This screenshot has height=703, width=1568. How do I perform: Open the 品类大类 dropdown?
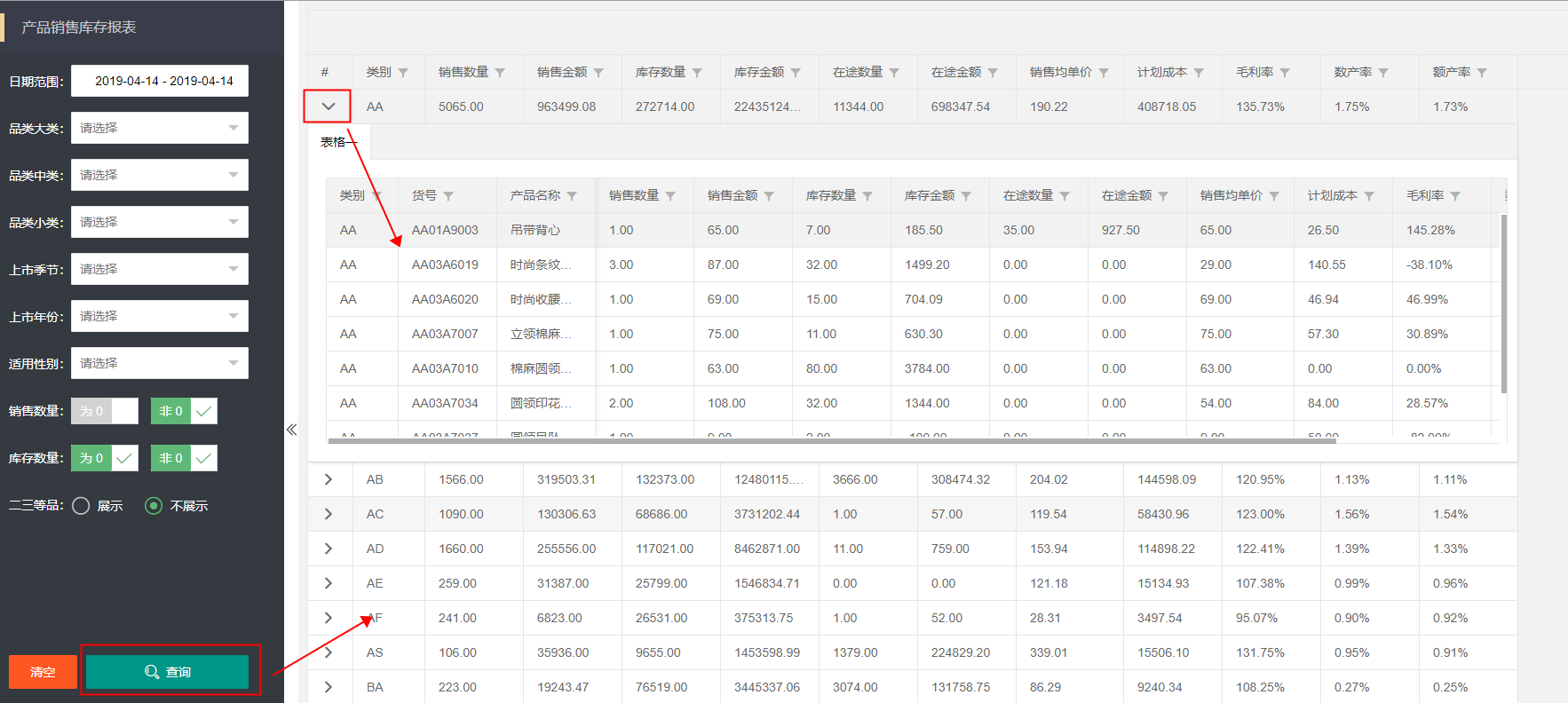pos(160,128)
